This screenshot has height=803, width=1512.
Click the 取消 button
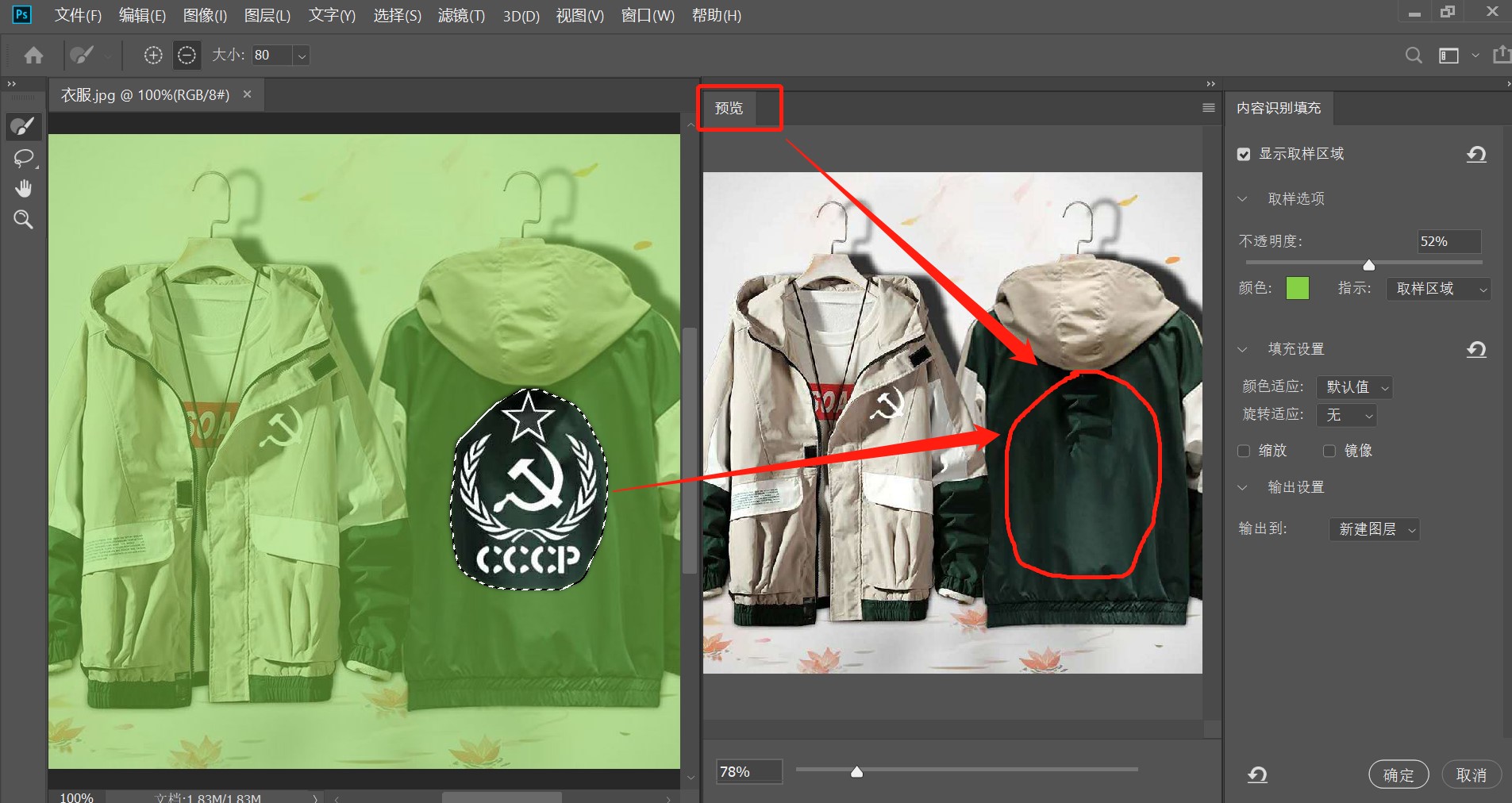tap(1471, 774)
